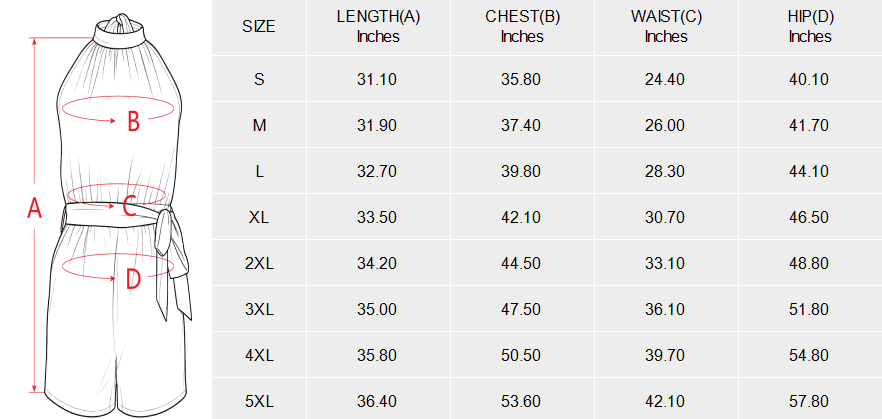Select the WAIST(C) Inches column header

click(665, 27)
